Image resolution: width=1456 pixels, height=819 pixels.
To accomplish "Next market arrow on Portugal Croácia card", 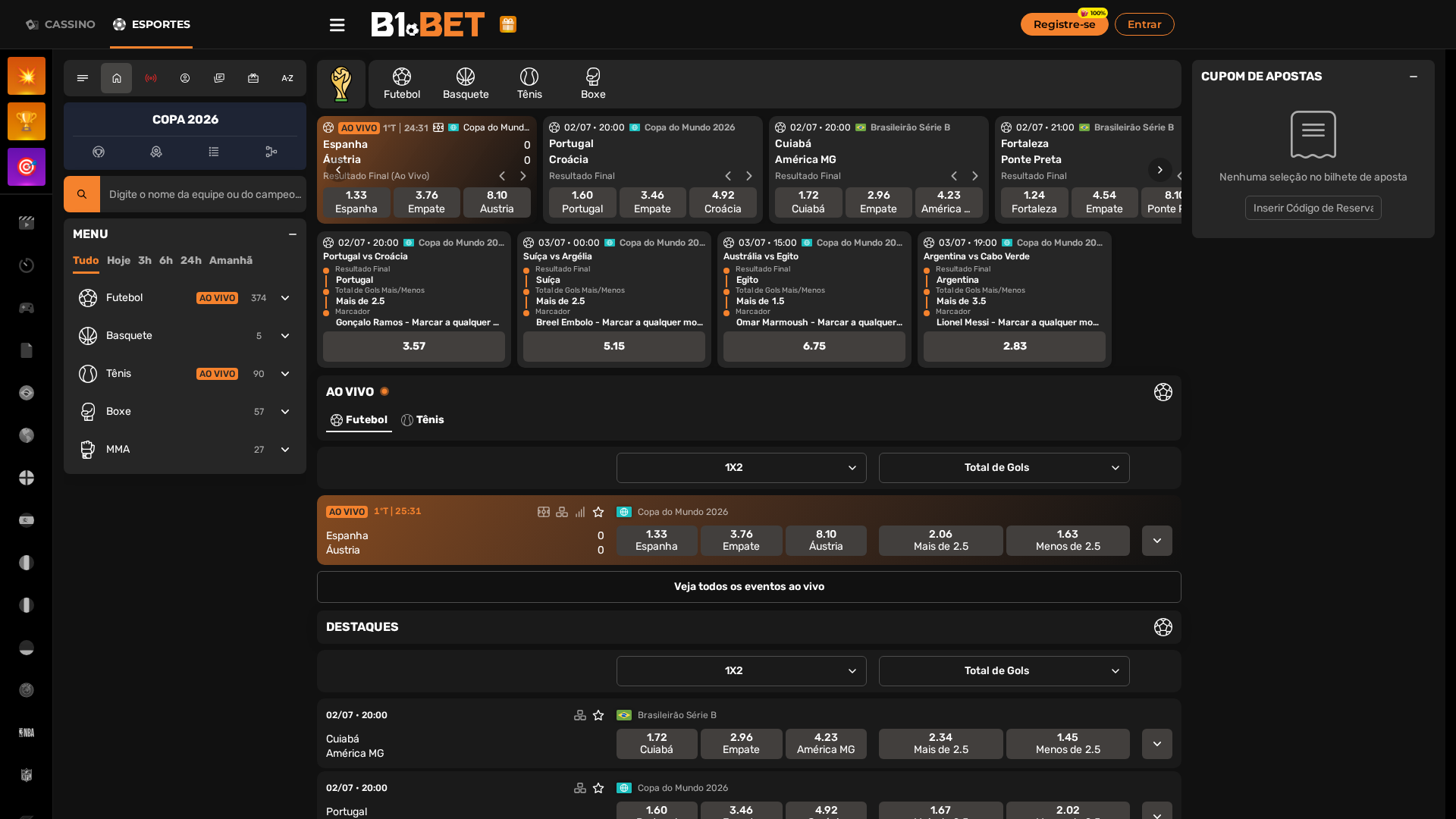I will click(x=749, y=176).
